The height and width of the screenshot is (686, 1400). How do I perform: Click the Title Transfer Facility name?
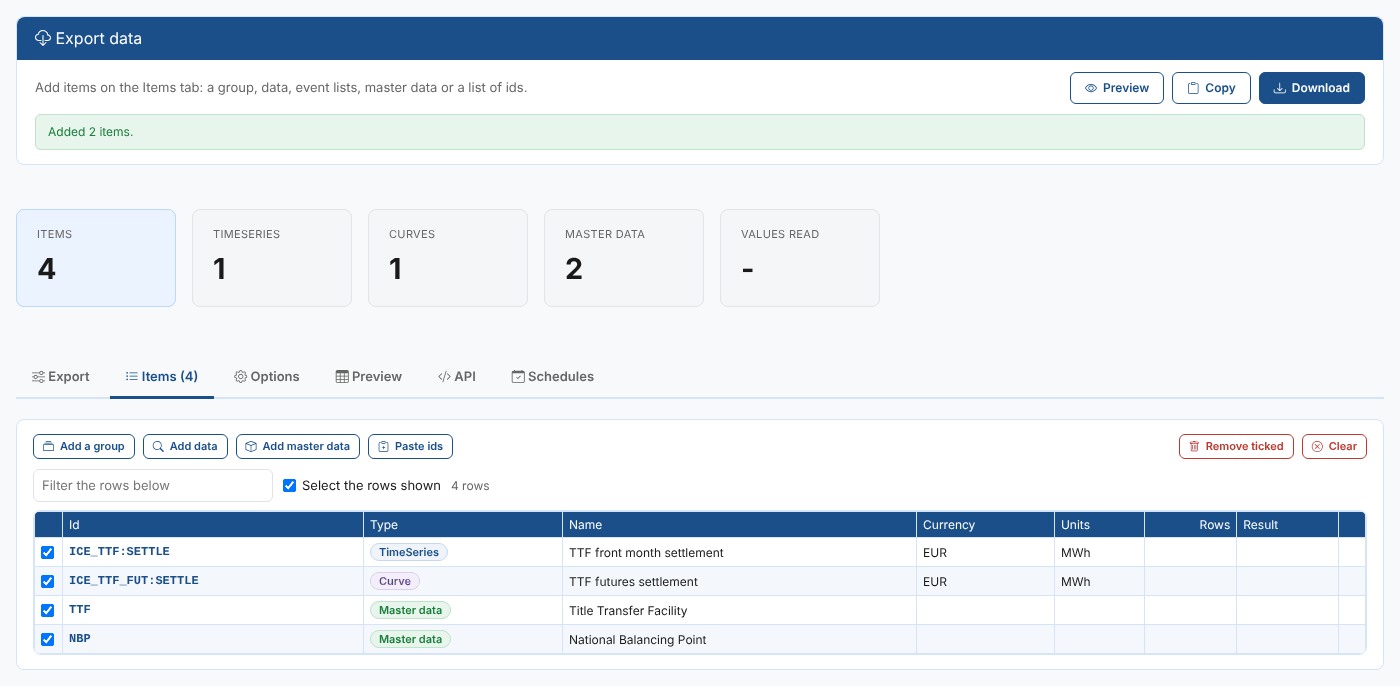tap(628, 611)
